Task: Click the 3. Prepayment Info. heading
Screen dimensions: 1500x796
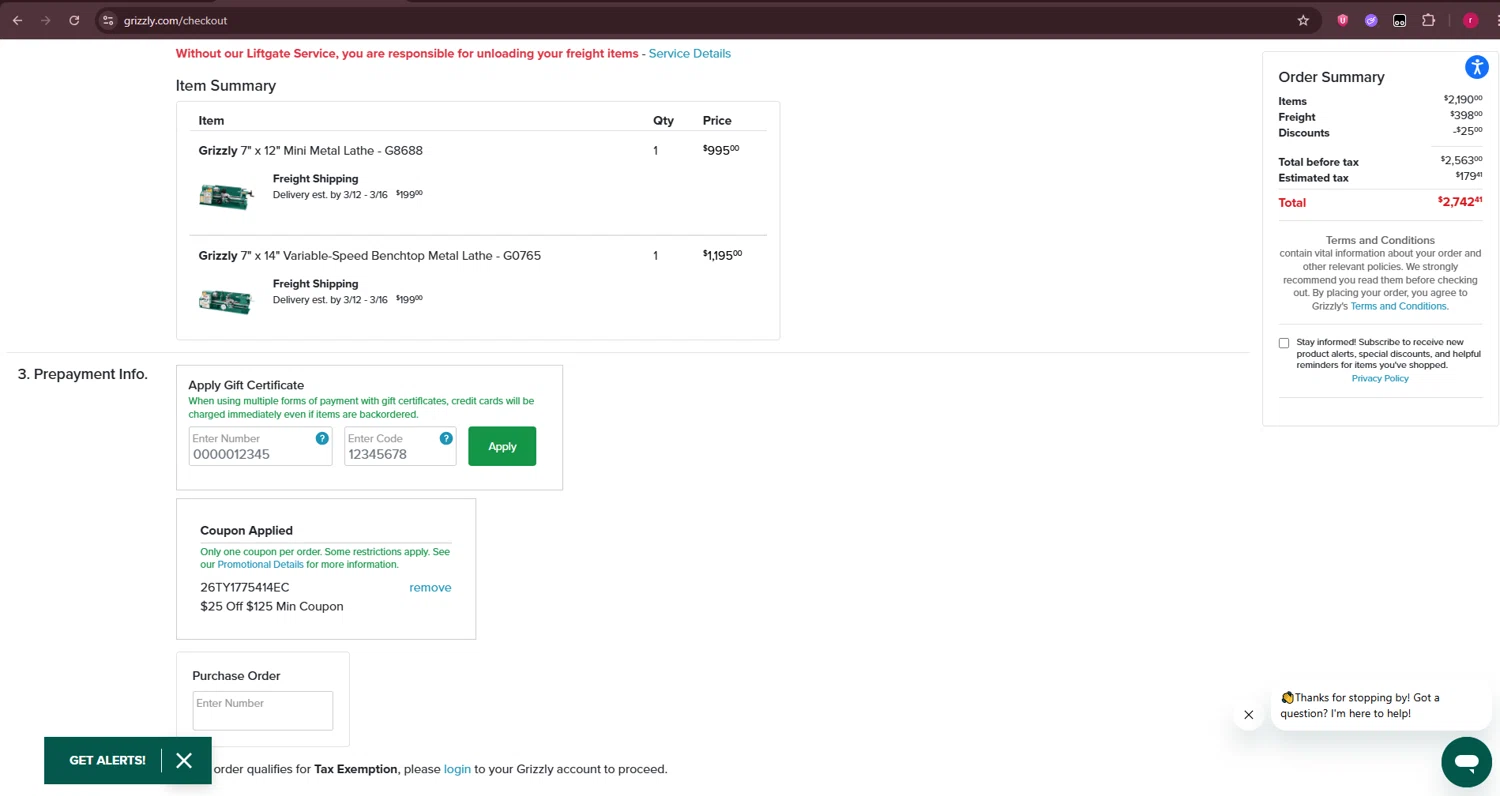Action: pos(83,374)
